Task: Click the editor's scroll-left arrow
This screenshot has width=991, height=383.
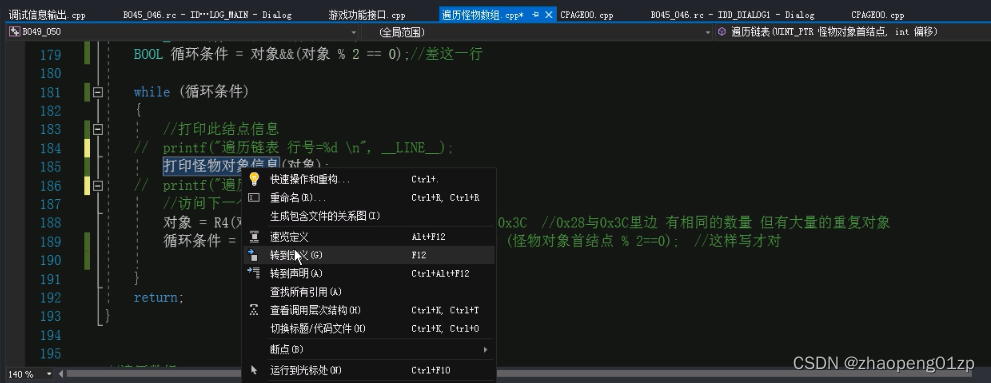Action: pyautogui.click(x=61, y=374)
